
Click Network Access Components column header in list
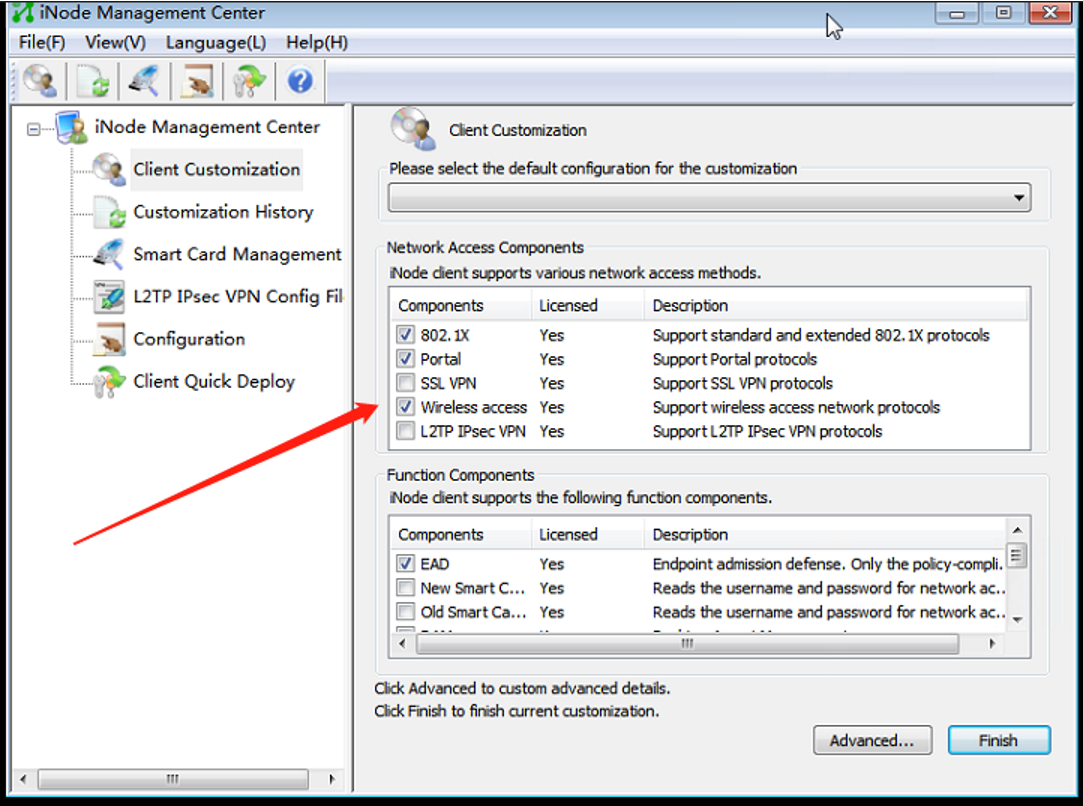(x=460, y=305)
